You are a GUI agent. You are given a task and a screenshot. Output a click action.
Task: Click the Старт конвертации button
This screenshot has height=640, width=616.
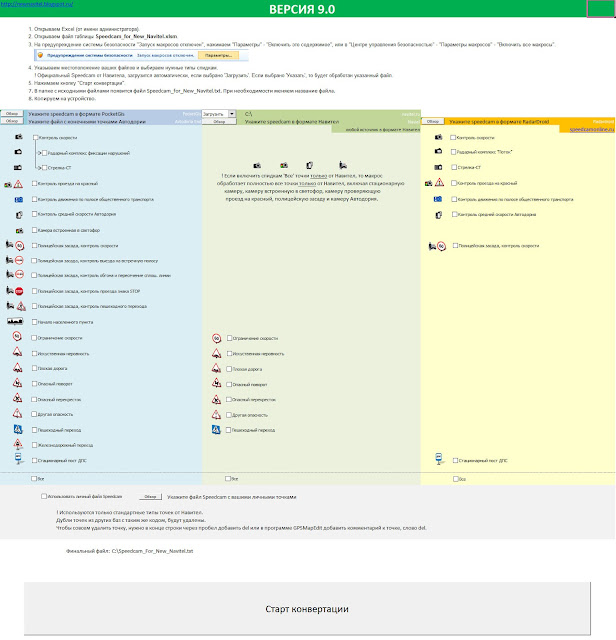click(307, 609)
